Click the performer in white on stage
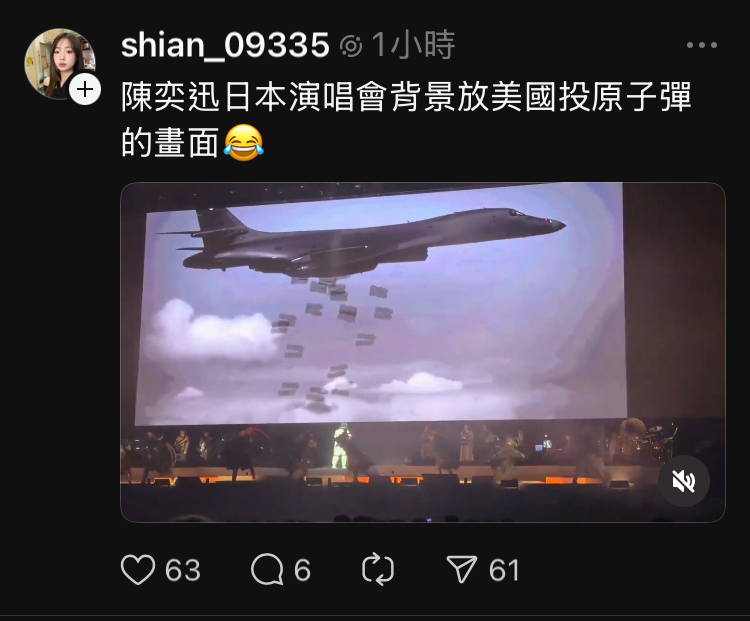Image resolution: width=750 pixels, height=621 pixels. [340, 446]
